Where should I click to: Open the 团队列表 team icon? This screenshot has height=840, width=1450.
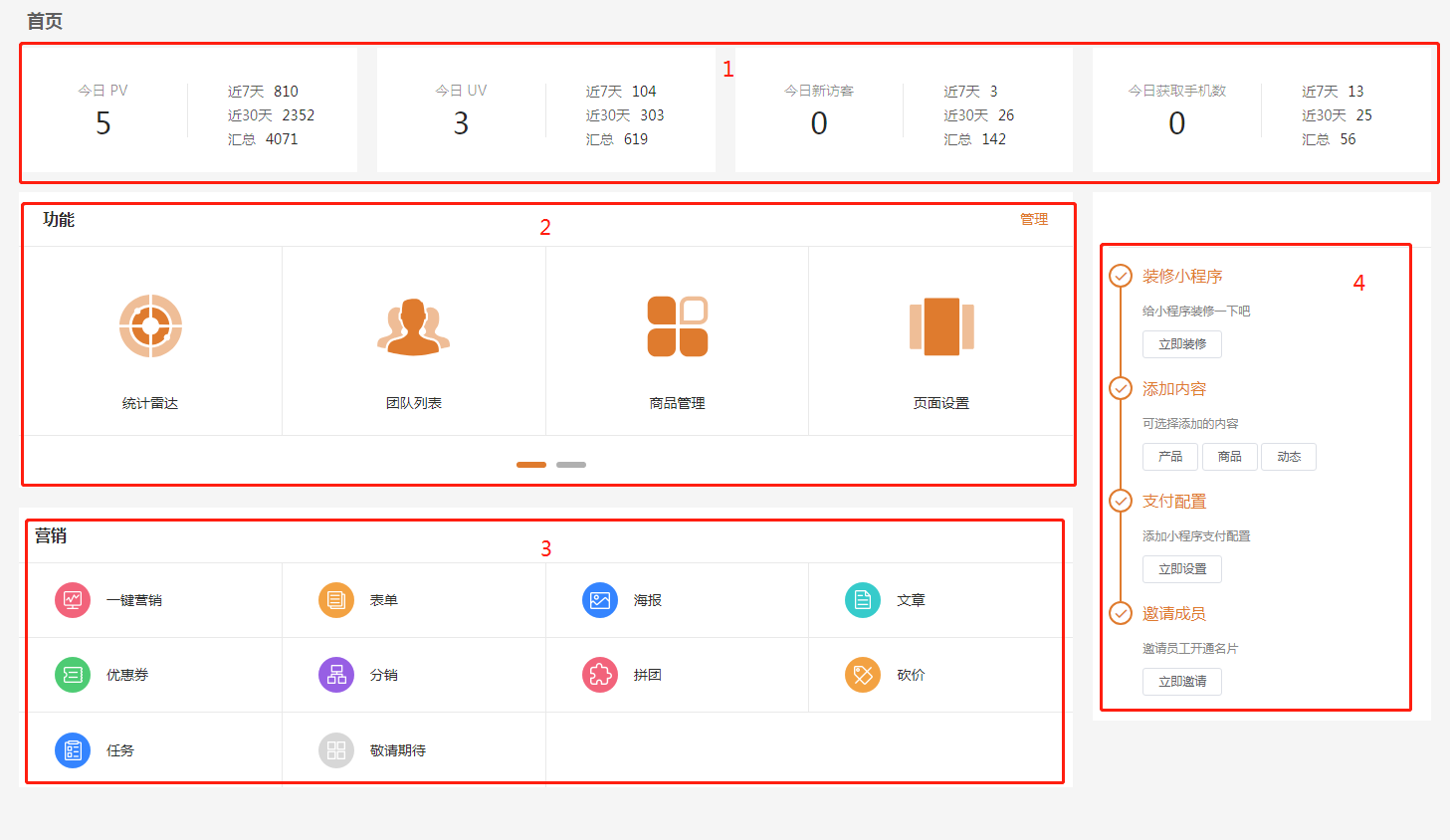click(413, 326)
